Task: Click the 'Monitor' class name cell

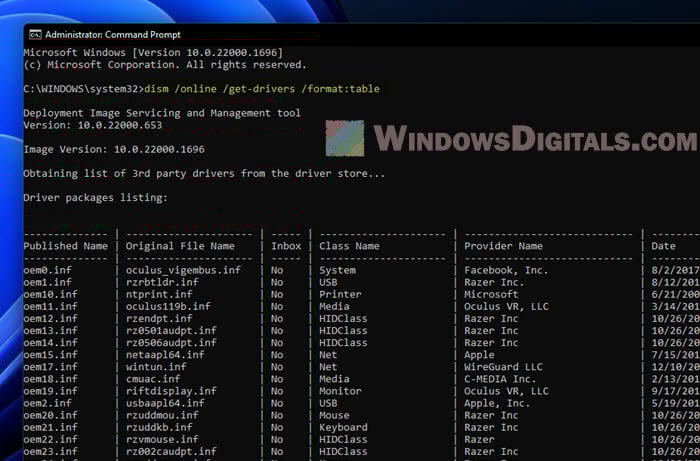Action: (x=340, y=390)
